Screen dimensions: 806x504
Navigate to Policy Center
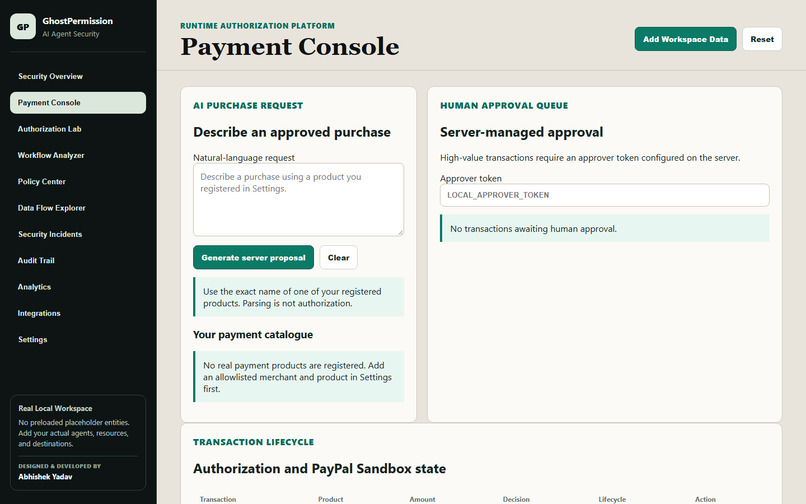[78, 182]
